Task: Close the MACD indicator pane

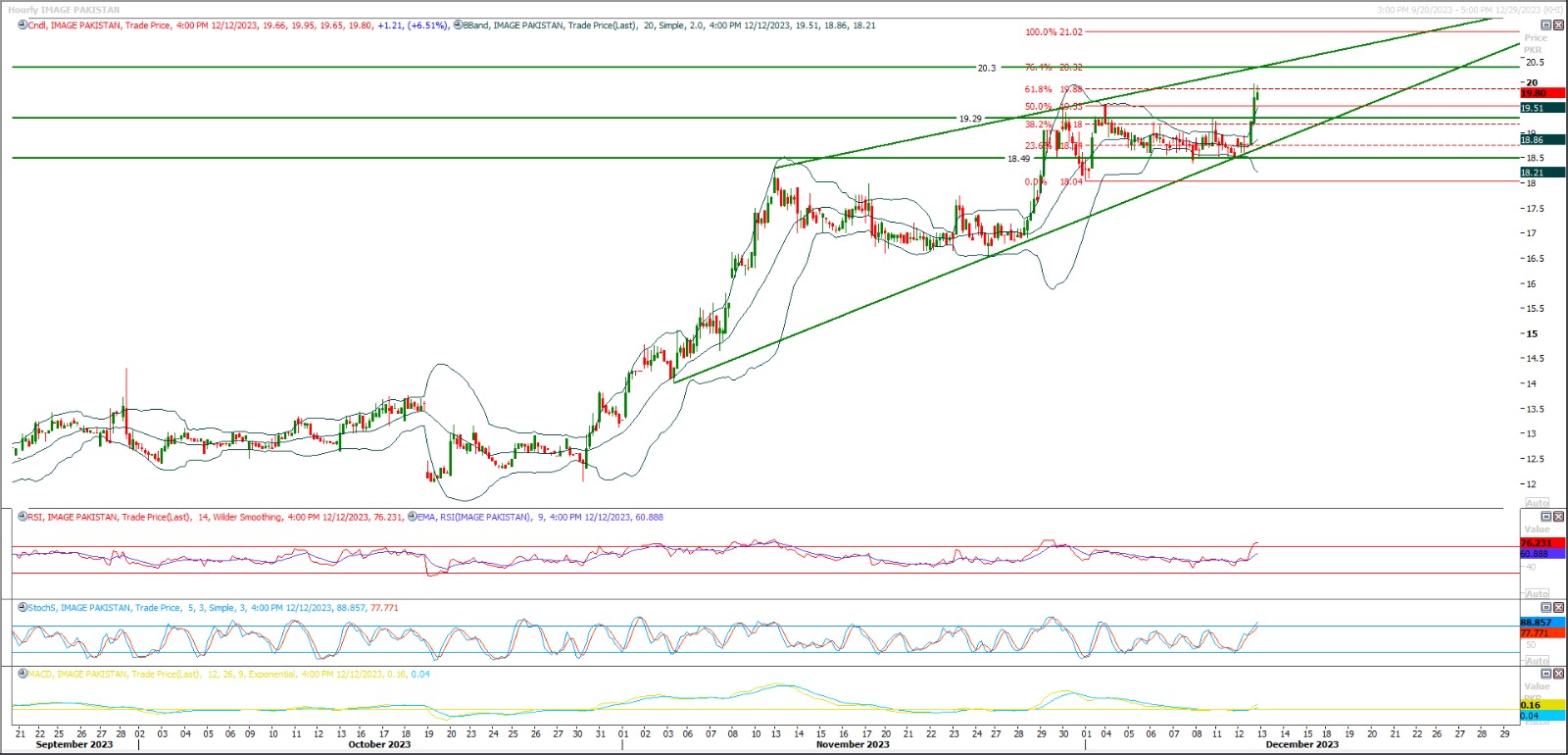Action: pyautogui.click(x=1559, y=674)
